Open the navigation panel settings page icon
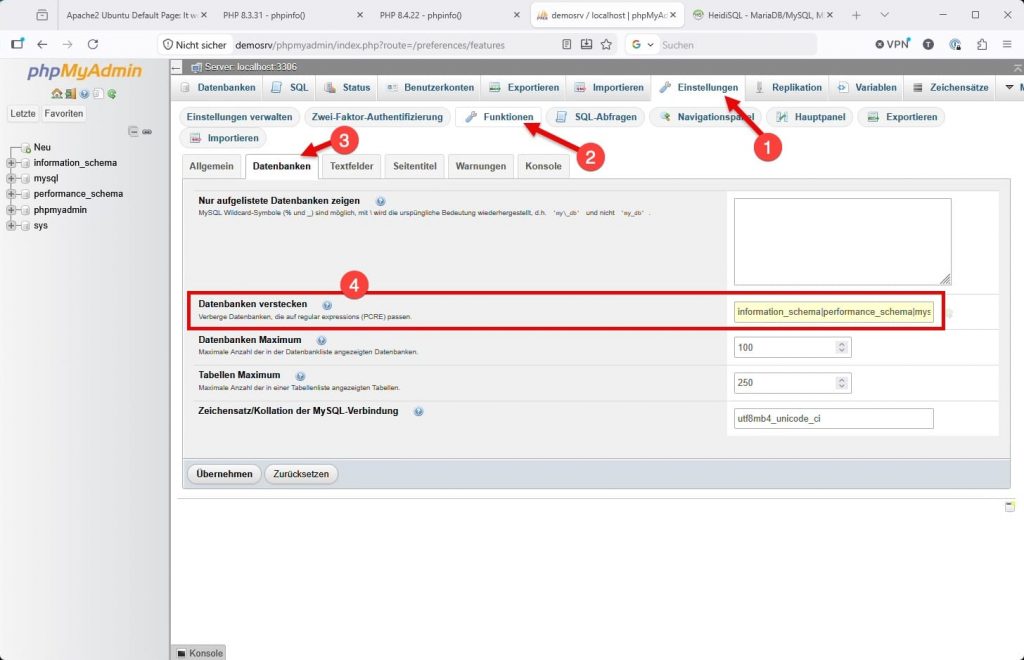 click(x=98, y=94)
